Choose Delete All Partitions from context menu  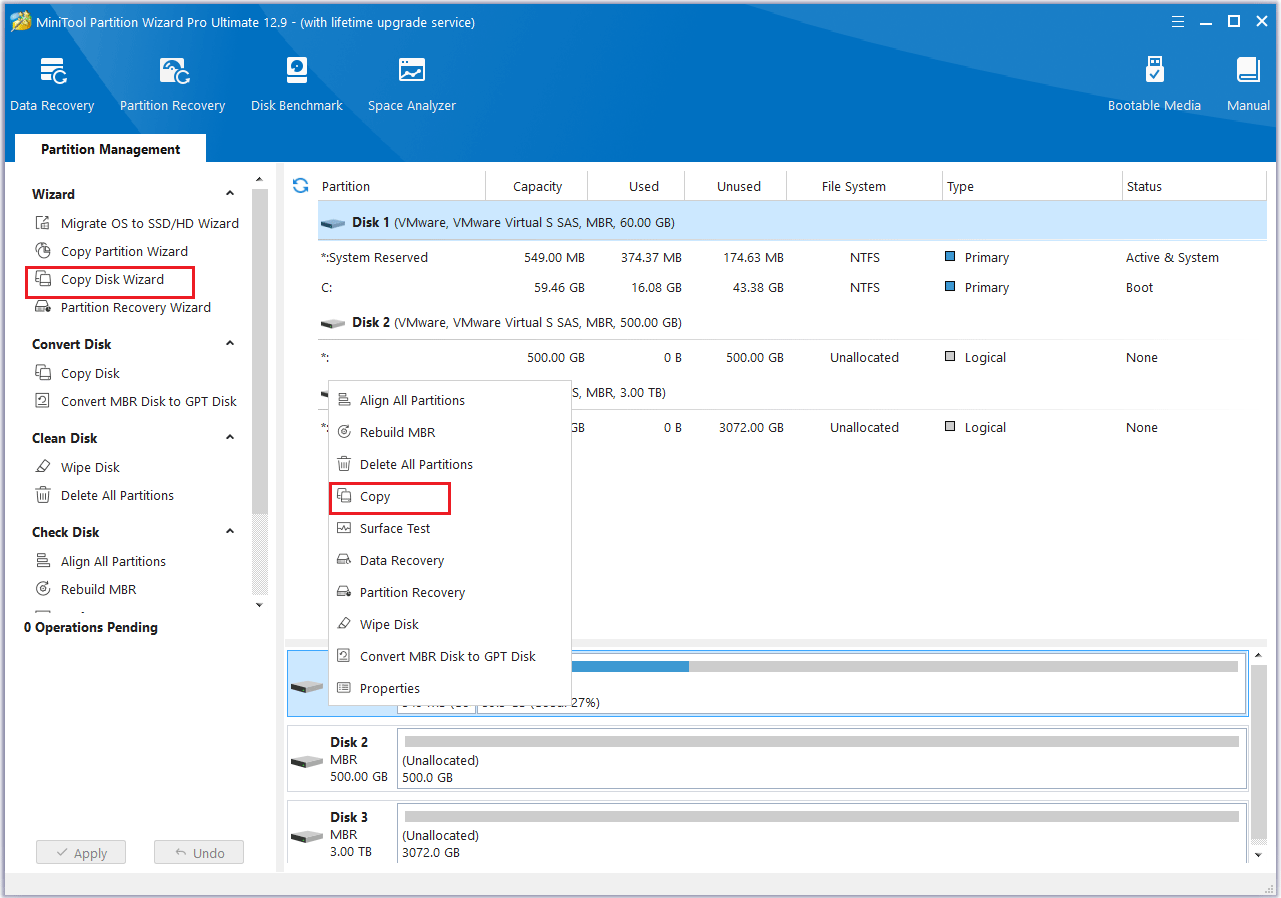450,464
